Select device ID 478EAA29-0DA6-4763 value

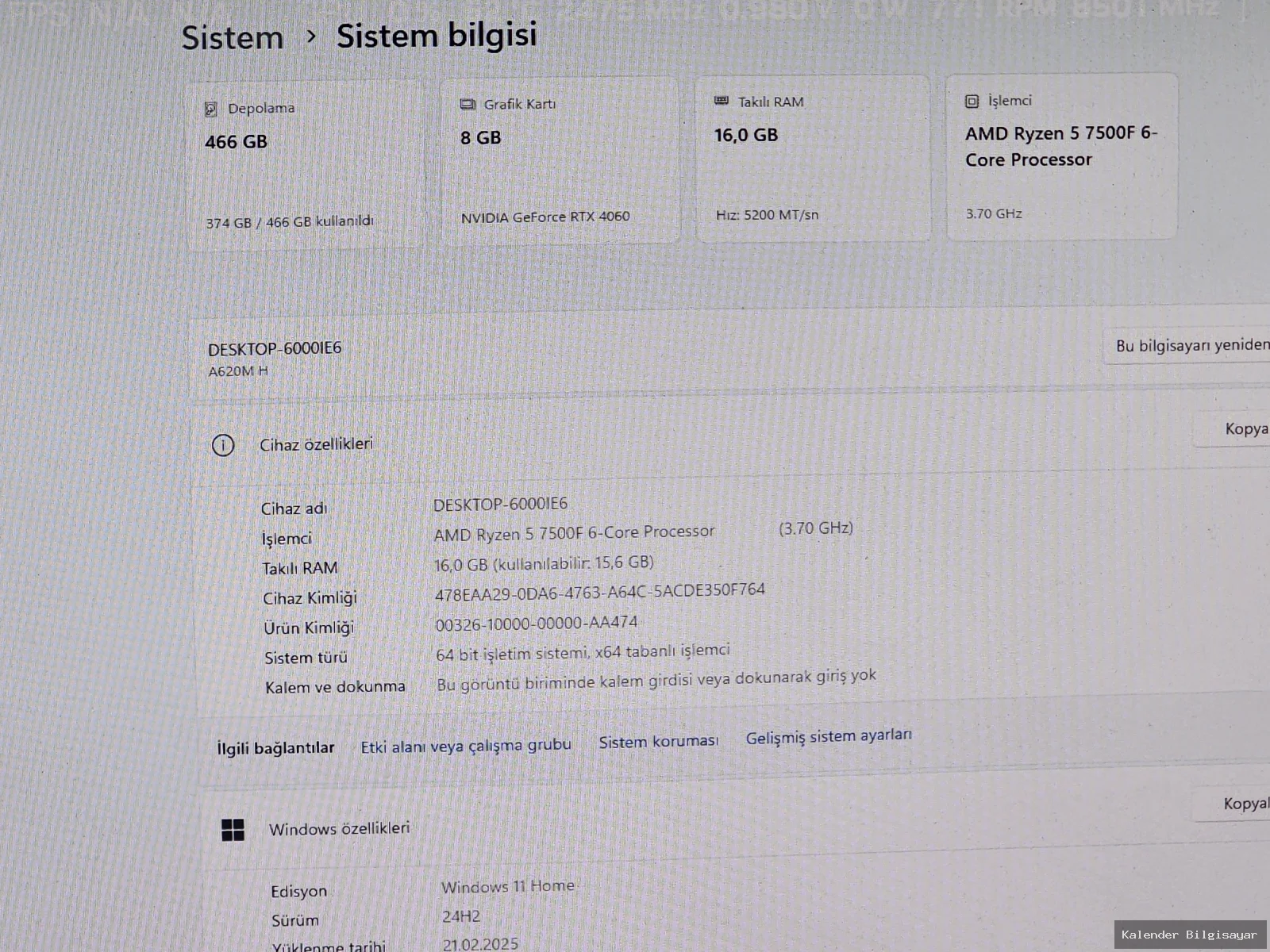click(600, 591)
